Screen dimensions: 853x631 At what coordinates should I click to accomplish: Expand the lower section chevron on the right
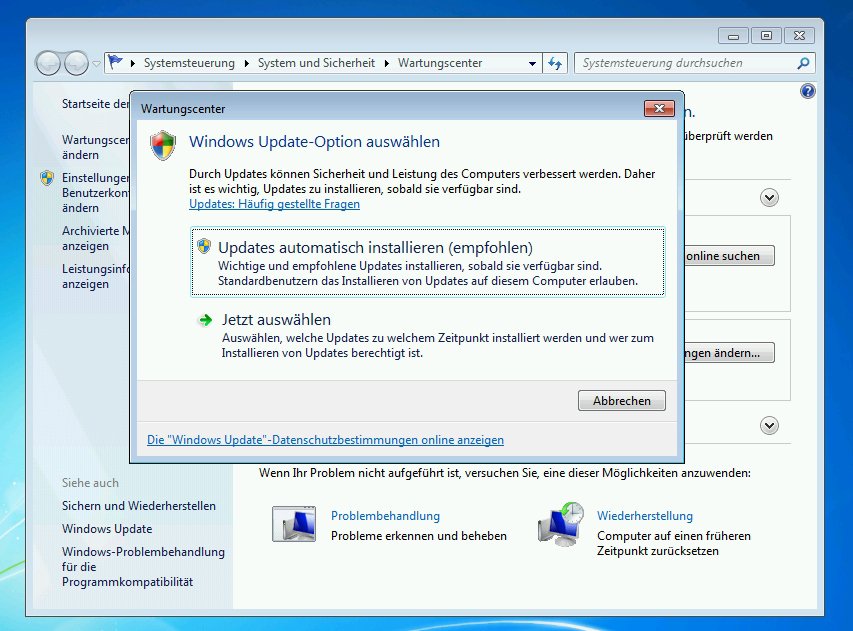coord(769,425)
